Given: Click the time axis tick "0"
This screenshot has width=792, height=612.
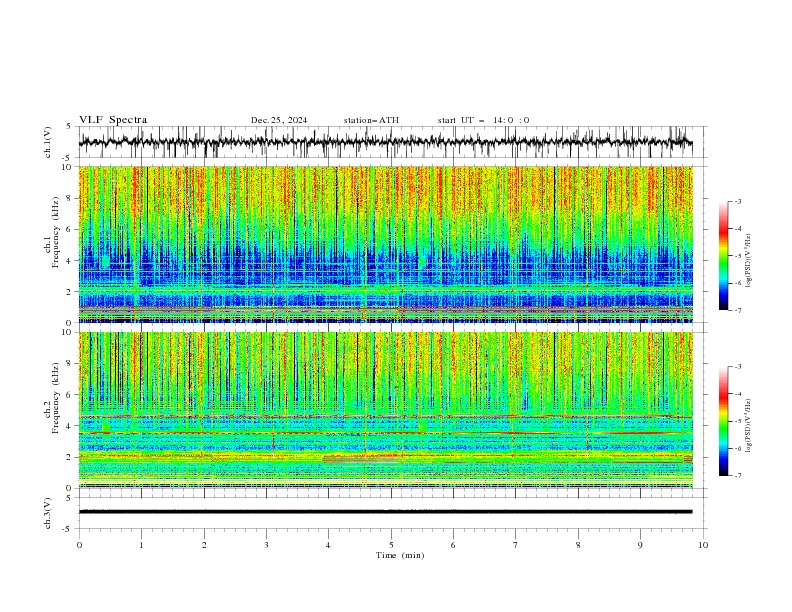Looking at the screenshot, I should coord(79,545).
